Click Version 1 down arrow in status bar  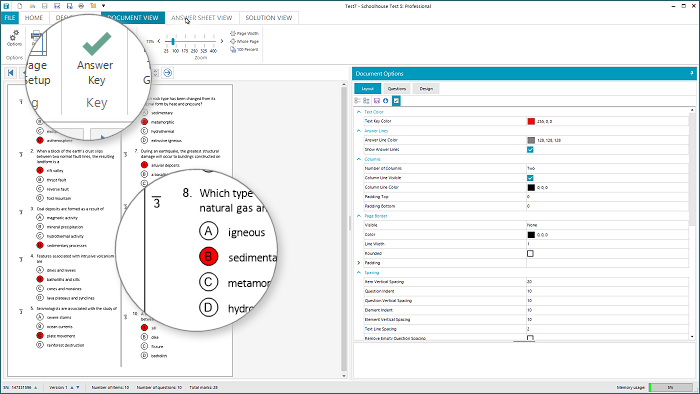[x=78, y=387]
